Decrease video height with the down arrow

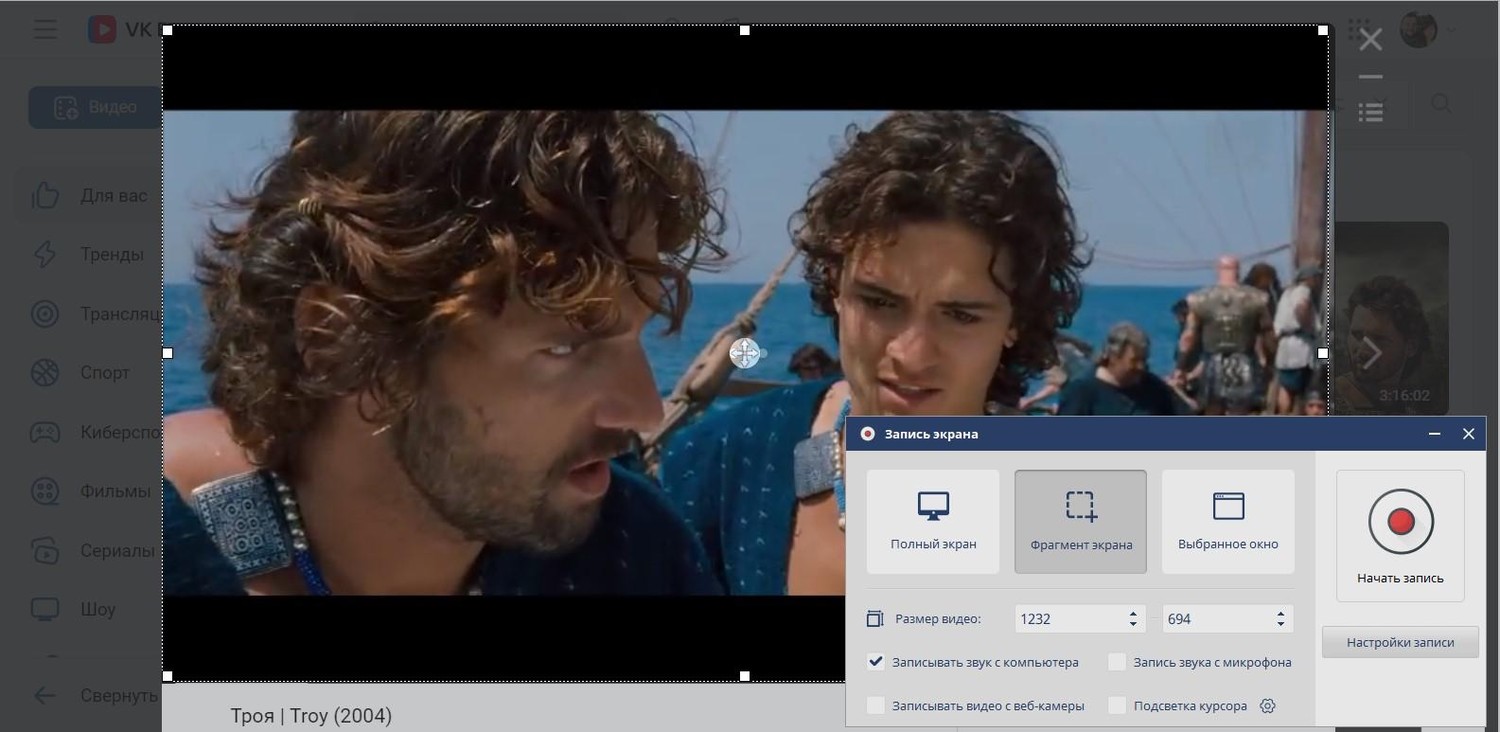pyautogui.click(x=1281, y=625)
